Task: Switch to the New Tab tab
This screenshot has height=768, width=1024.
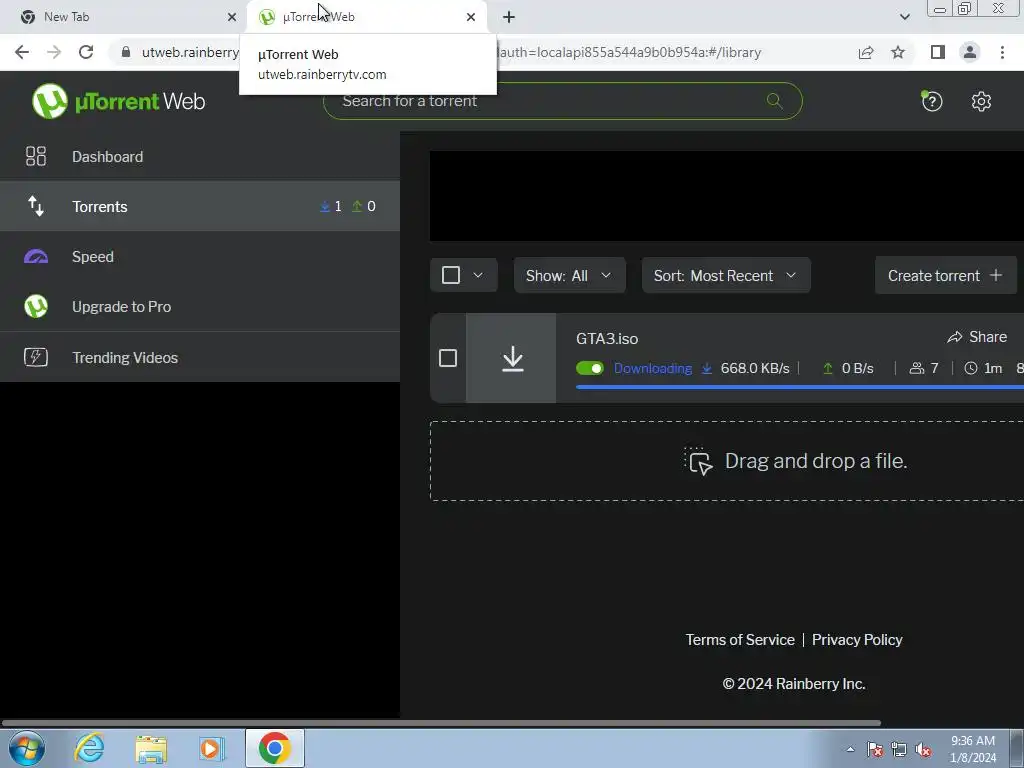Action: click(124, 17)
